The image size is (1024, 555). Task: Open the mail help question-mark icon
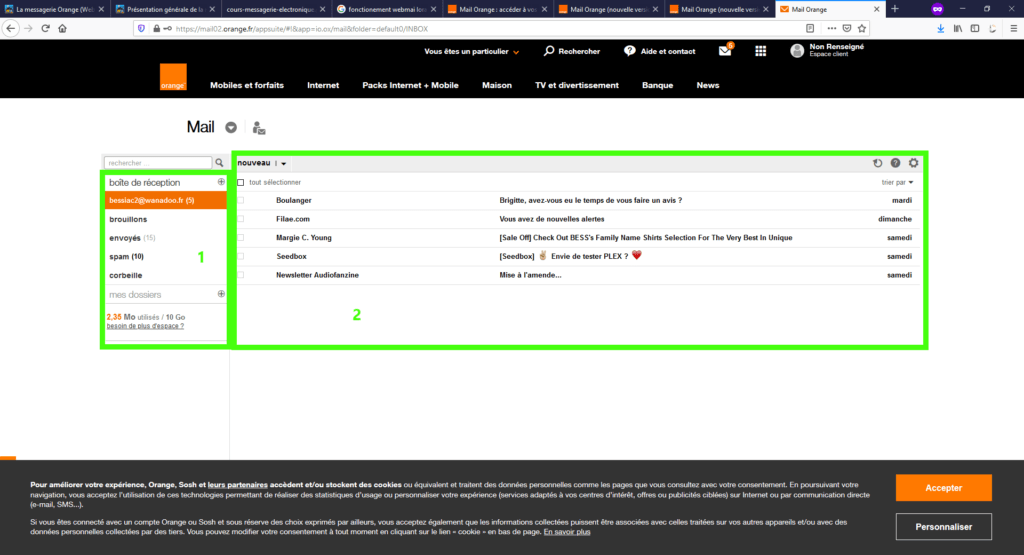895,163
